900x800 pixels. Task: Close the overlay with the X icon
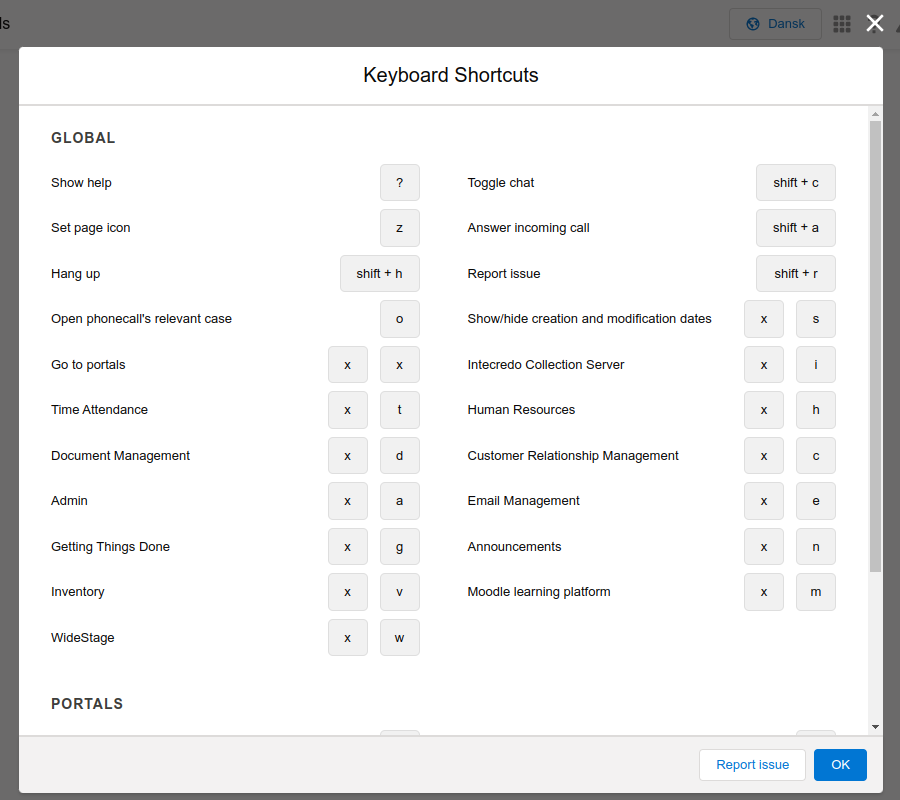875,24
